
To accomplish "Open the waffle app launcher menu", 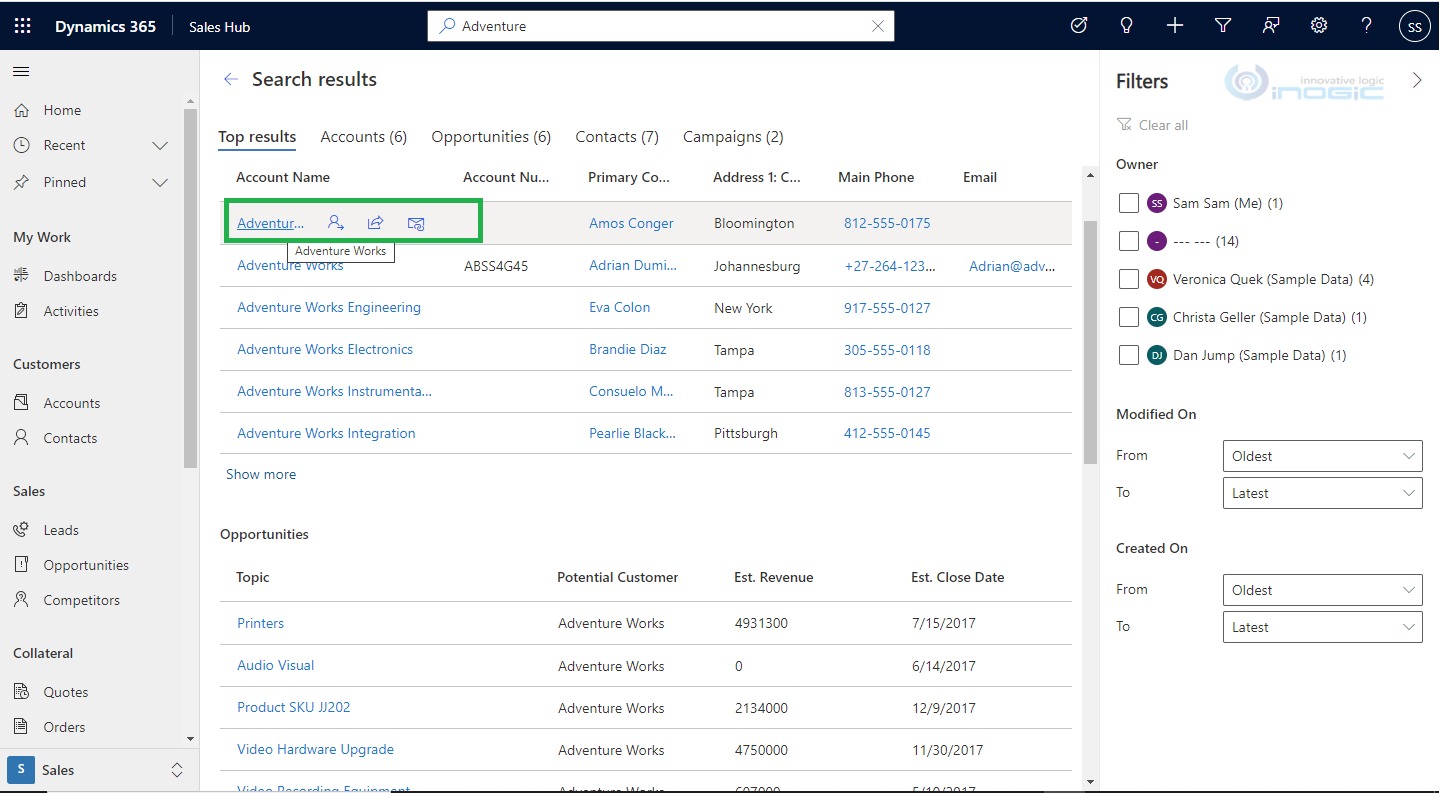I will tap(22, 25).
